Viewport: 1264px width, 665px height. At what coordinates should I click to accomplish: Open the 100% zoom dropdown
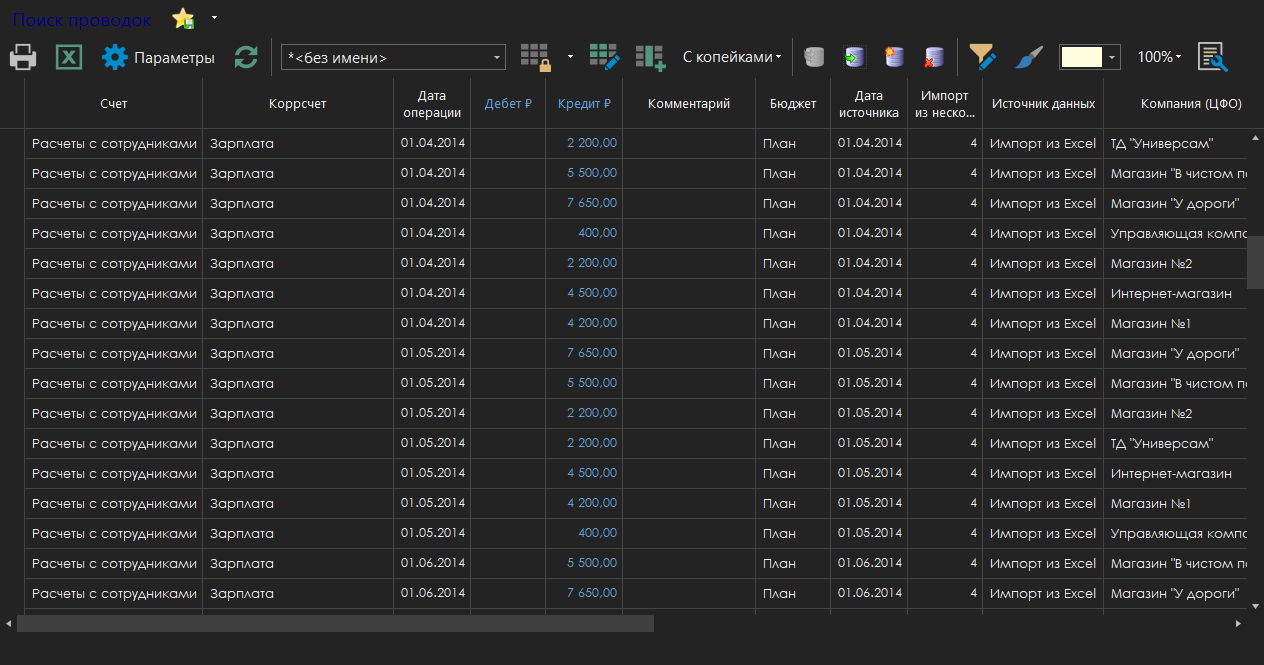(1159, 57)
